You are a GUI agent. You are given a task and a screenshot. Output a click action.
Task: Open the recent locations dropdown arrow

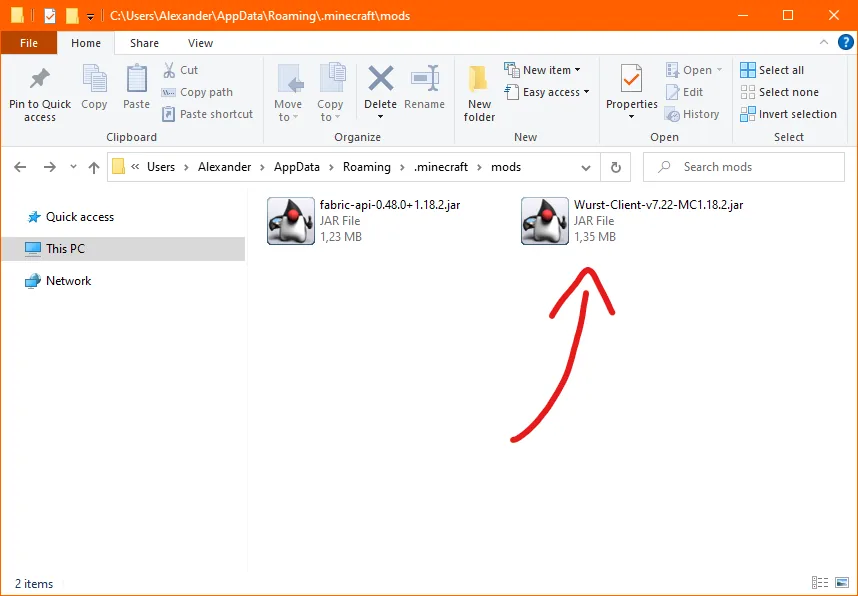point(73,167)
